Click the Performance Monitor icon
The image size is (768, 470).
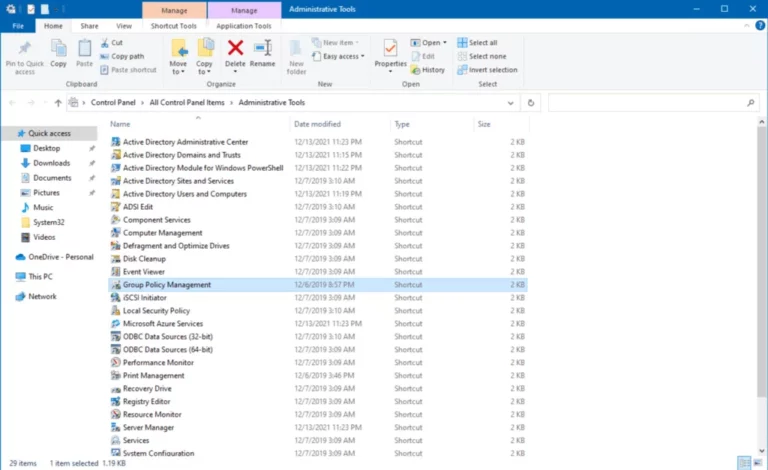coord(116,362)
